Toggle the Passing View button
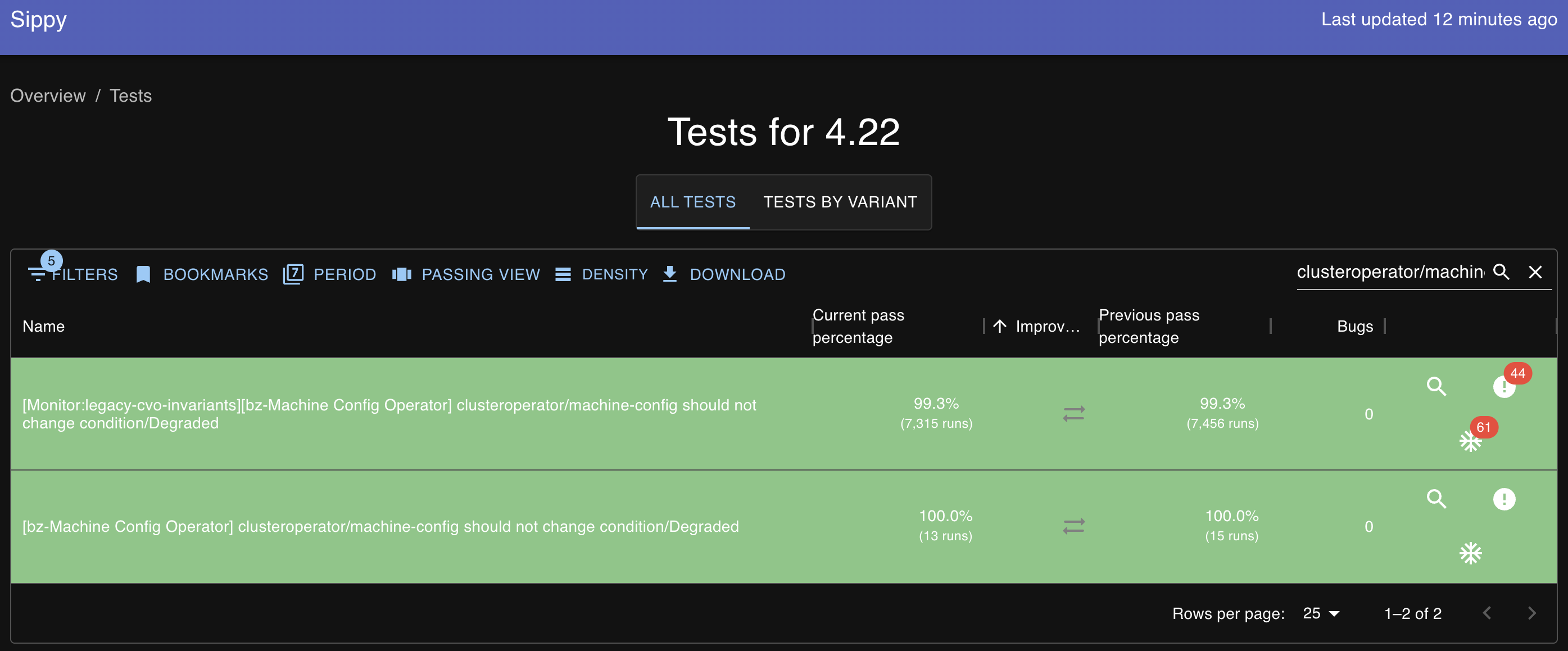The width and height of the screenshot is (1568, 651). pos(466,275)
